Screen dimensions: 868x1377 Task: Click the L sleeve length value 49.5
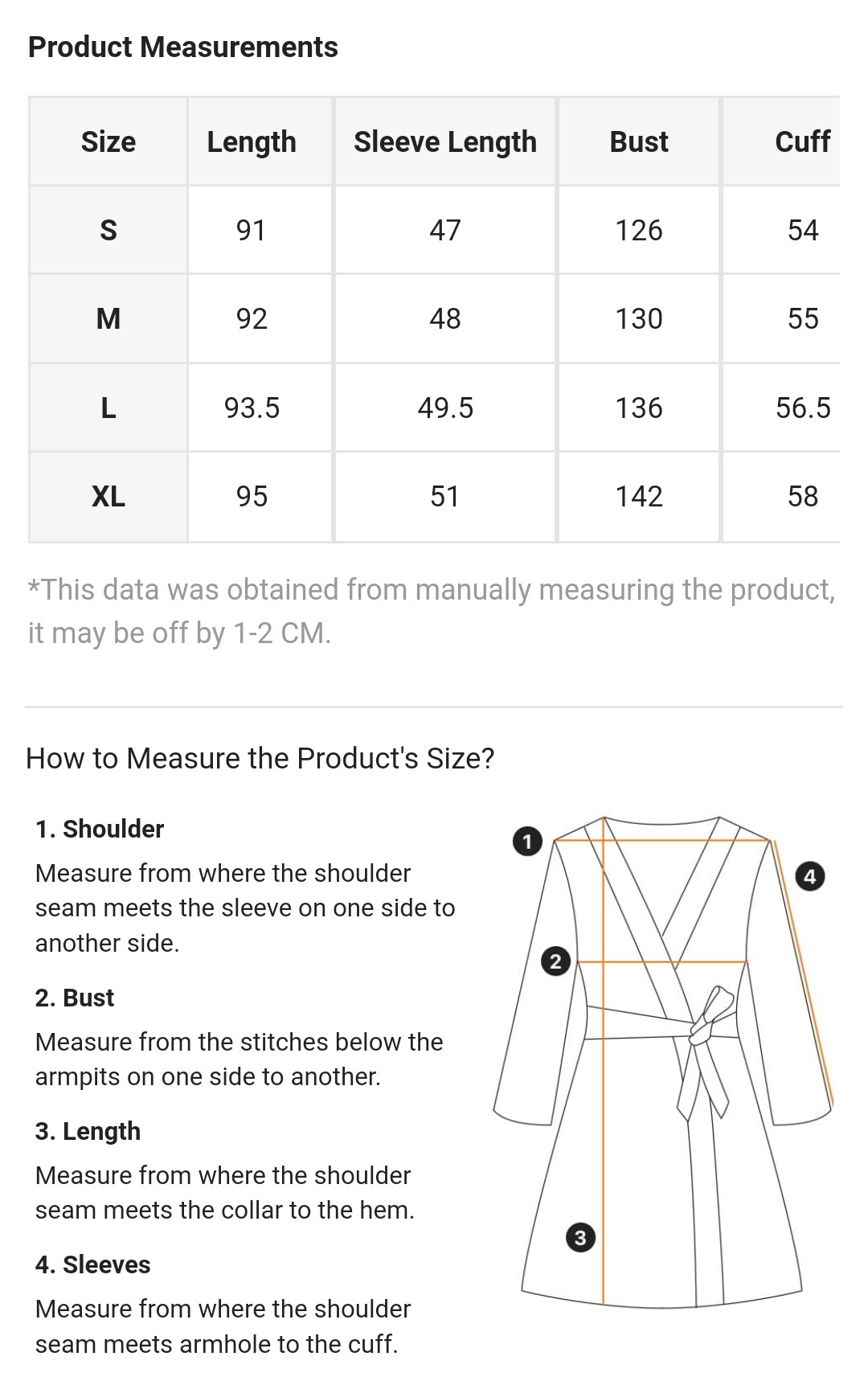click(445, 408)
